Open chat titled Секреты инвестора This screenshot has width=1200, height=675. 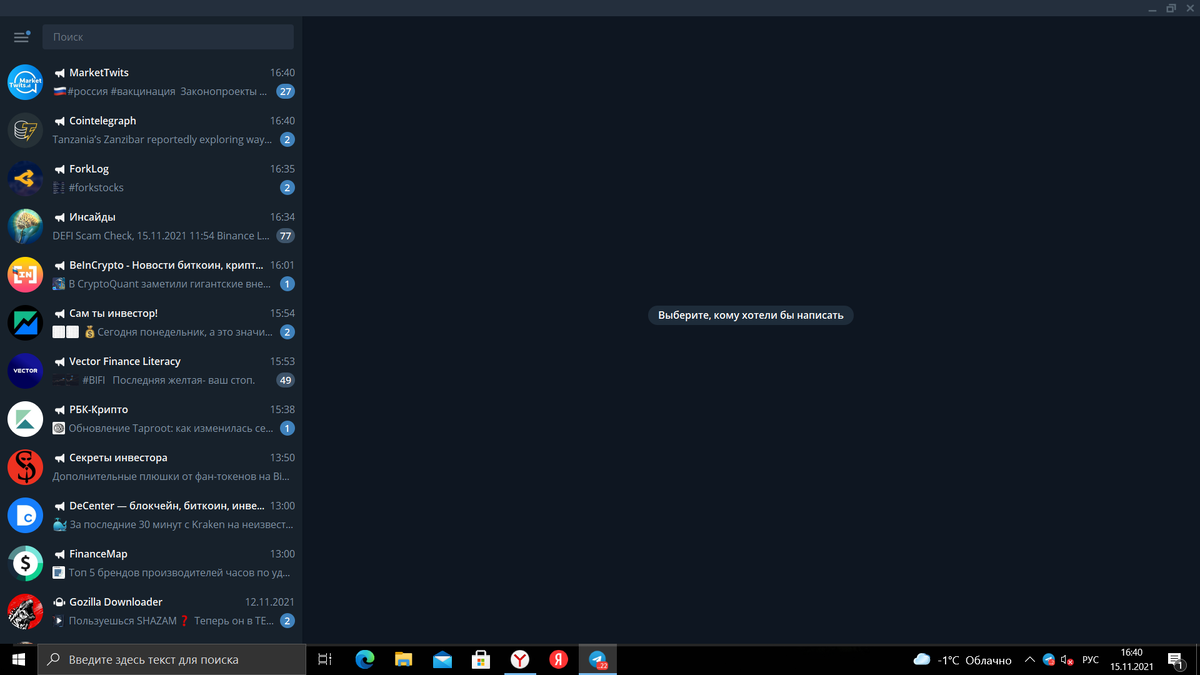coord(118,457)
